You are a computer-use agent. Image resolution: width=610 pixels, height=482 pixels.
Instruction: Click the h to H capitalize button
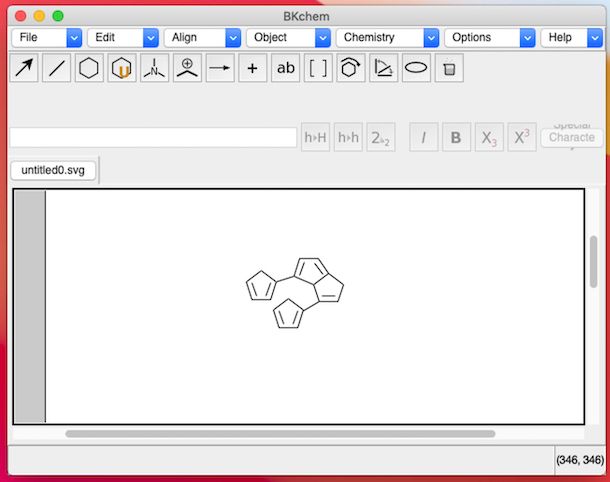pos(316,137)
